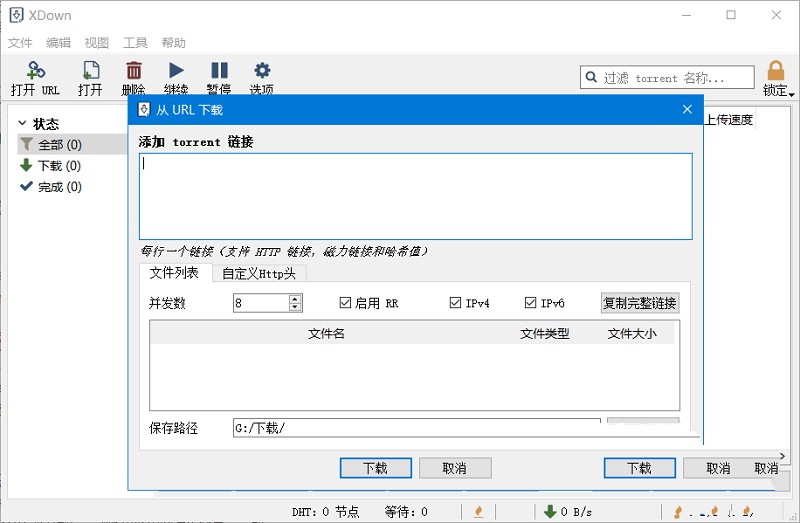Open the 文件 menu
This screenshot has height=523, width=800.
20,42
